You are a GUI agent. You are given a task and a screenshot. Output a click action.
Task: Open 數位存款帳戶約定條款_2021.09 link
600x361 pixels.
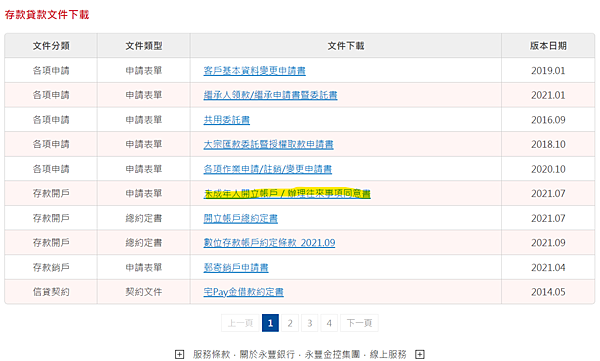tap(269, 243)
